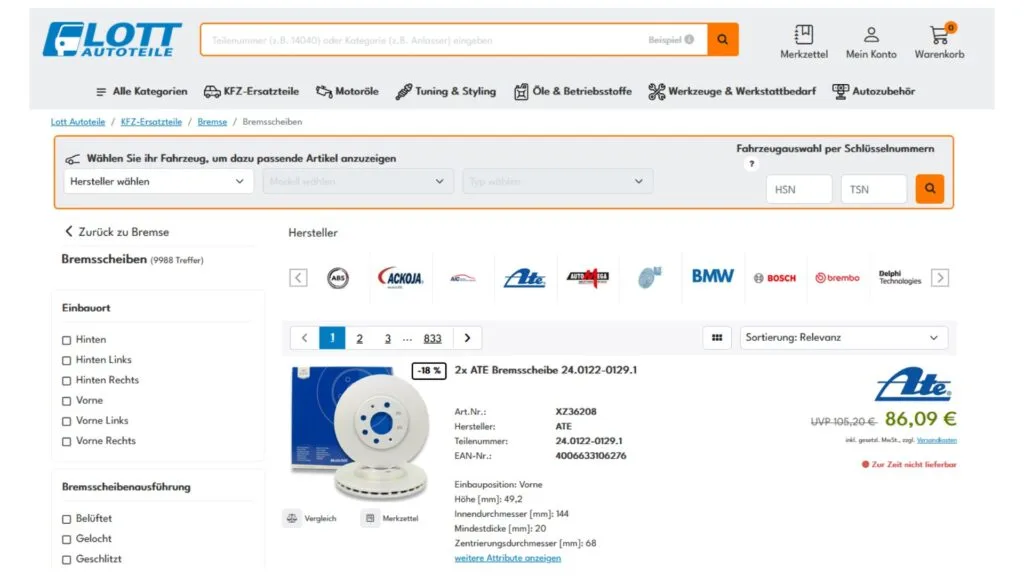Switch to grid view icon
Image resolution: width=1024 pixels, height=576 pixels.
pos(717,338)
